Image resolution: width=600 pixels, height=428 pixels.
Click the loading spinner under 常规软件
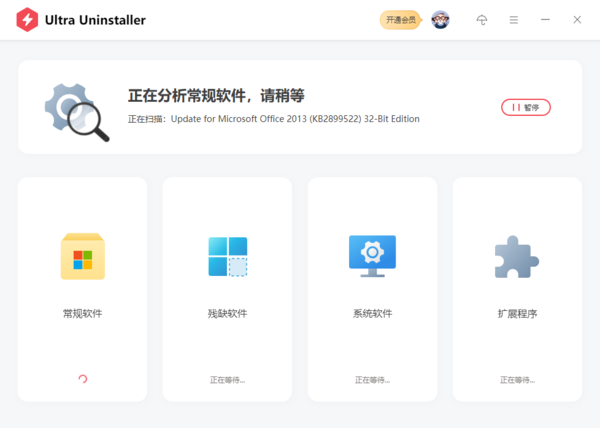point(82,379)
